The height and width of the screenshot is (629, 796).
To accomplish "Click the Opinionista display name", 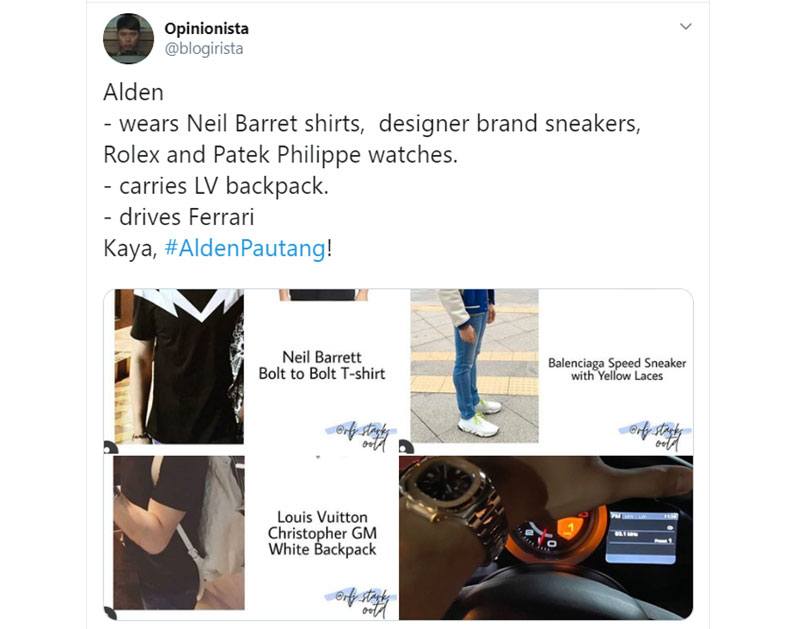I will coord(206,28).
